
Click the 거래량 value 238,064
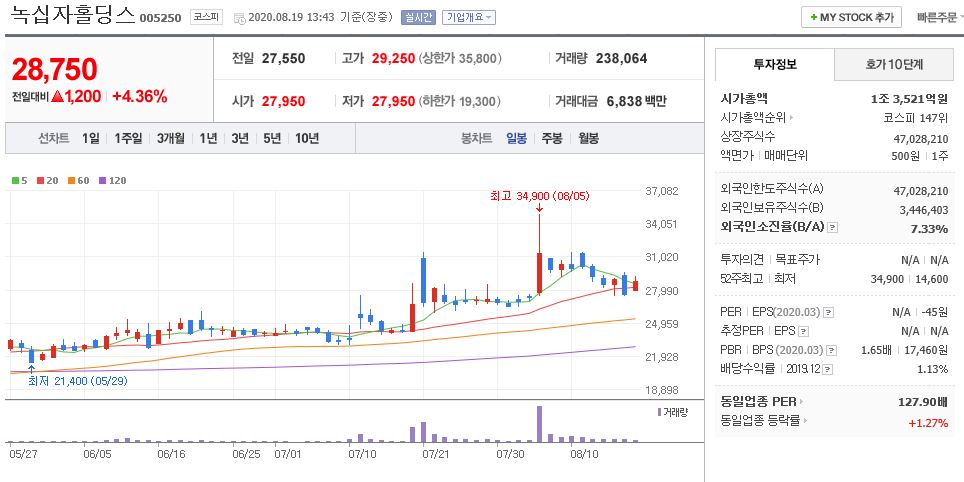622,58
